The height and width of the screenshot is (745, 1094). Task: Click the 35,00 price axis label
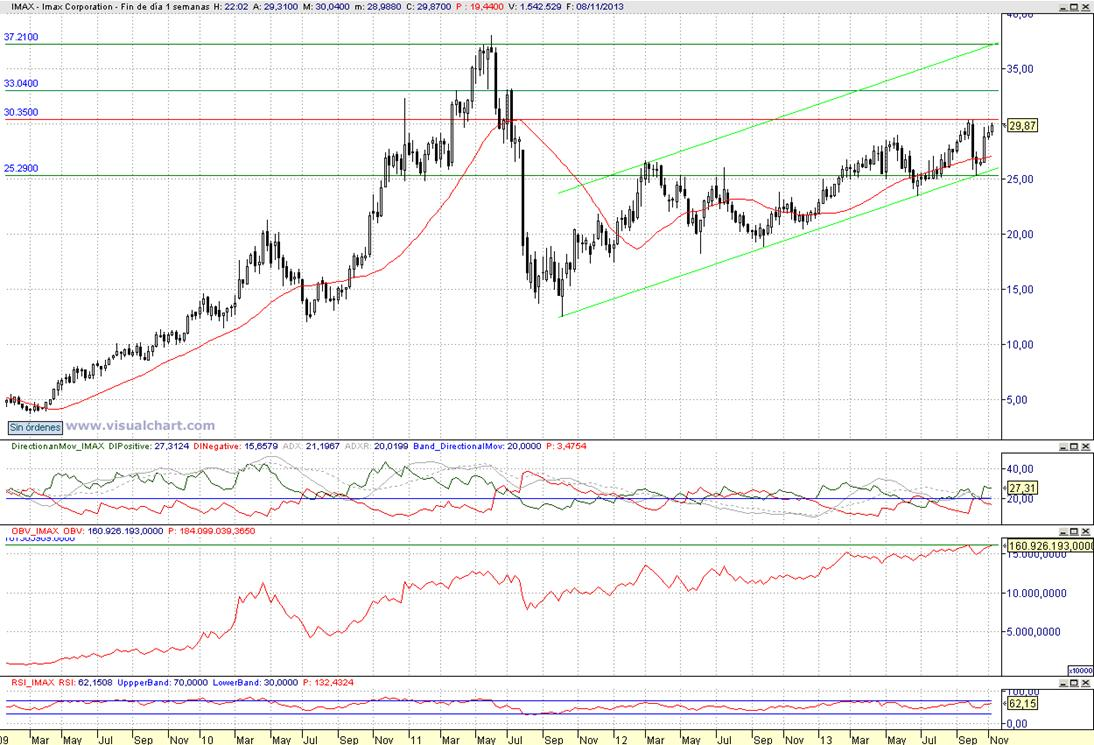pyautogui.click(x=1019, y=69)
